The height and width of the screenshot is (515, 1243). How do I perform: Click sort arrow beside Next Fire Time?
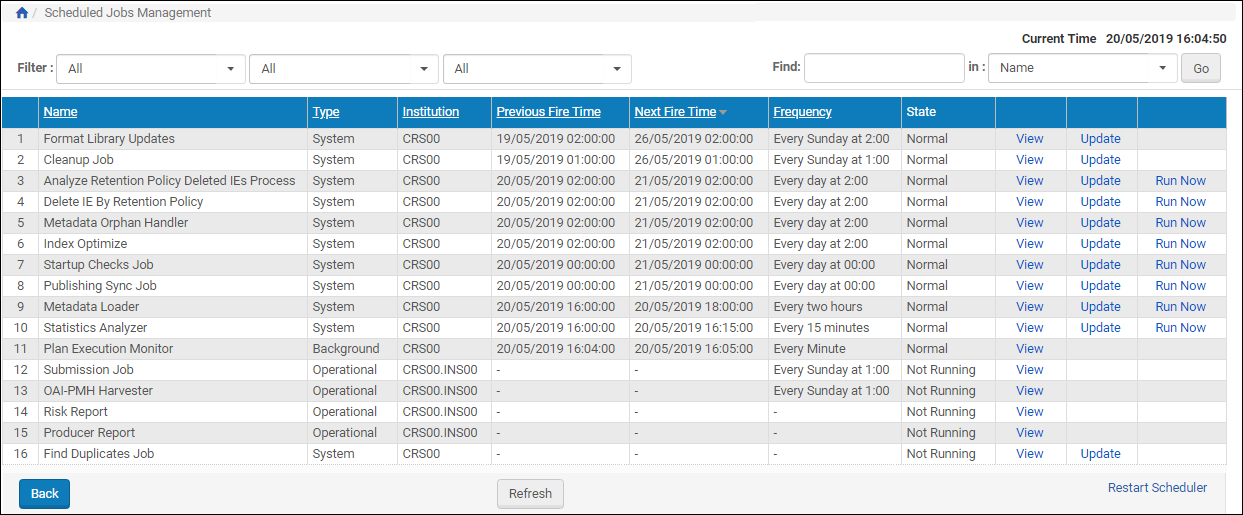pyautogui.click(x=723, y=112)
